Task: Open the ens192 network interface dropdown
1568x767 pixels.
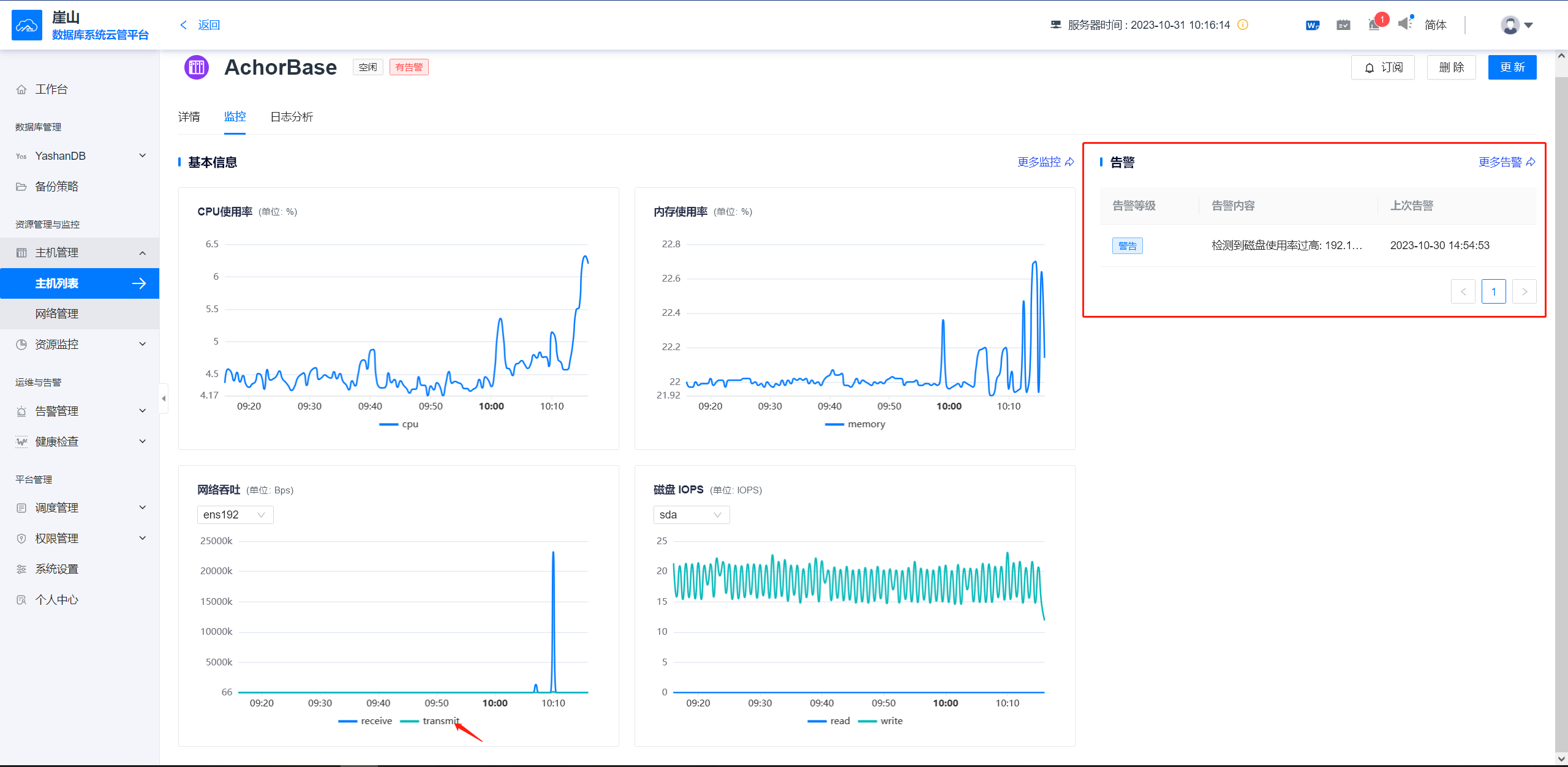Action: pos(235,515)
